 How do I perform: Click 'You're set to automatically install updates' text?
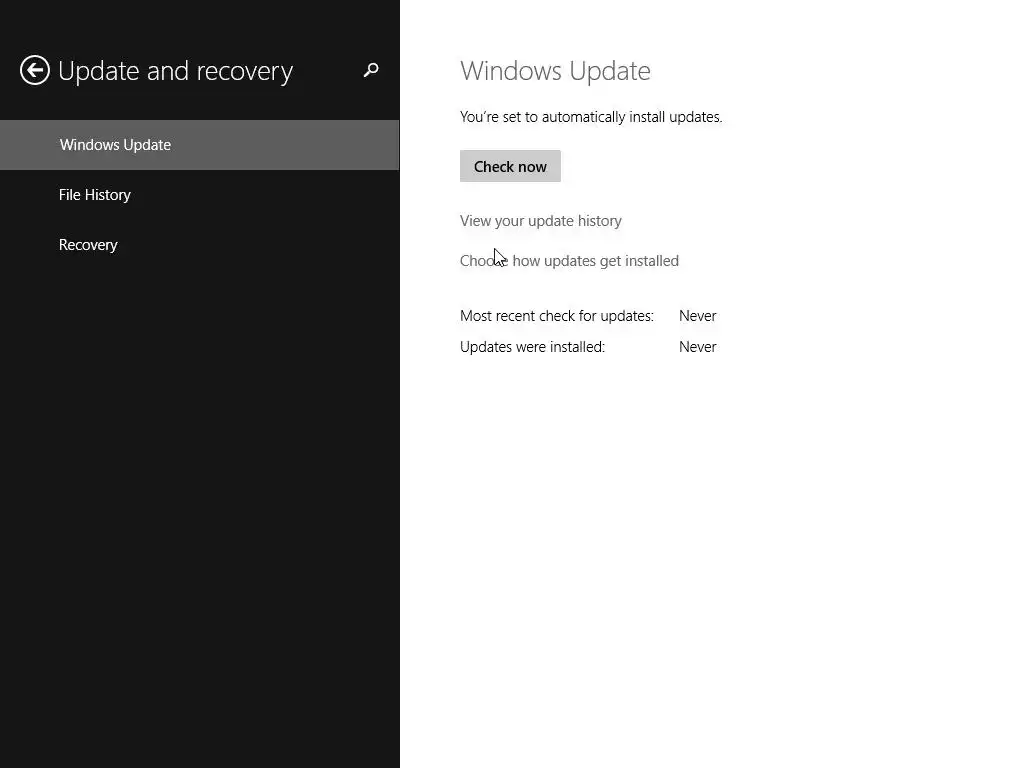(x=591, y=117)
